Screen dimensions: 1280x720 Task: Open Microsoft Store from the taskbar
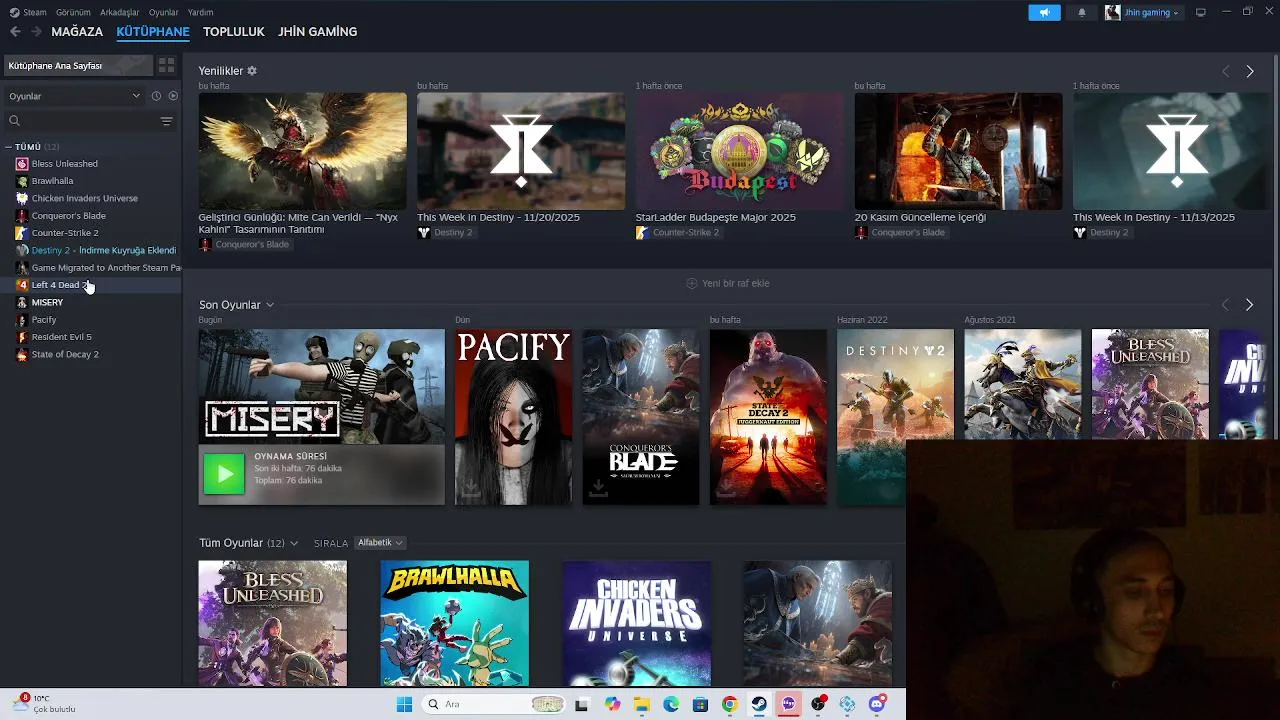(x=700, y=704)
